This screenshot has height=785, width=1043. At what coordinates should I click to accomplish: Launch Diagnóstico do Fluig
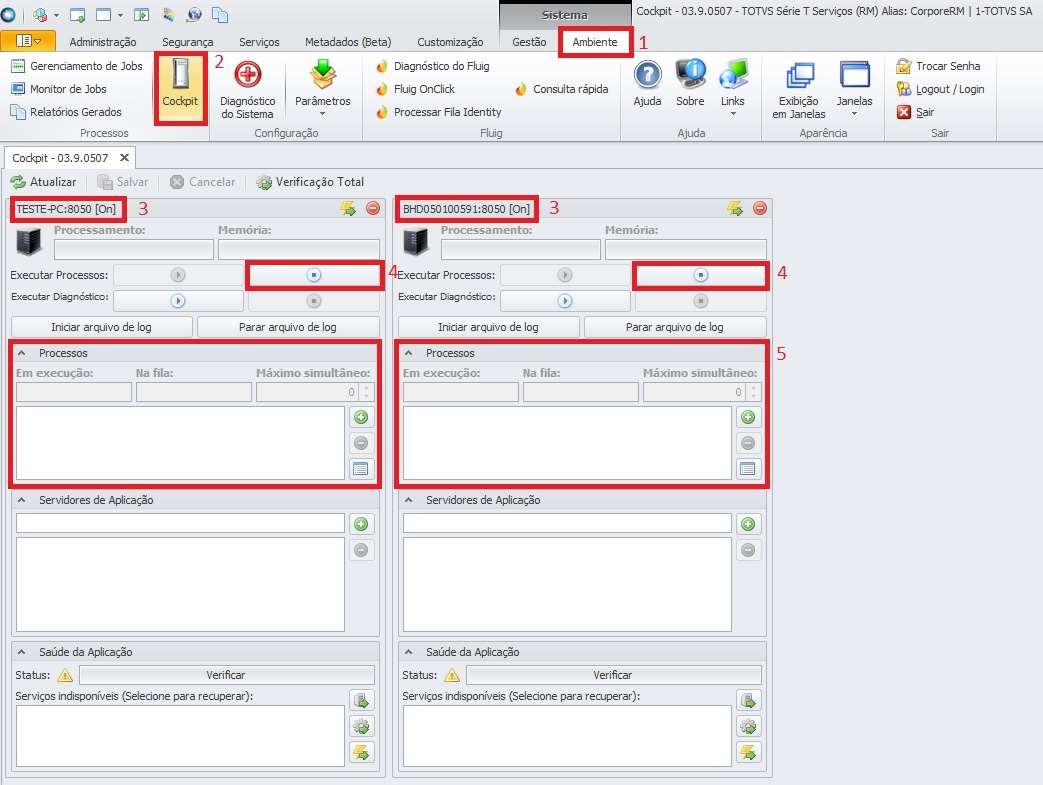pyautogui.click(x=433, y=66)
